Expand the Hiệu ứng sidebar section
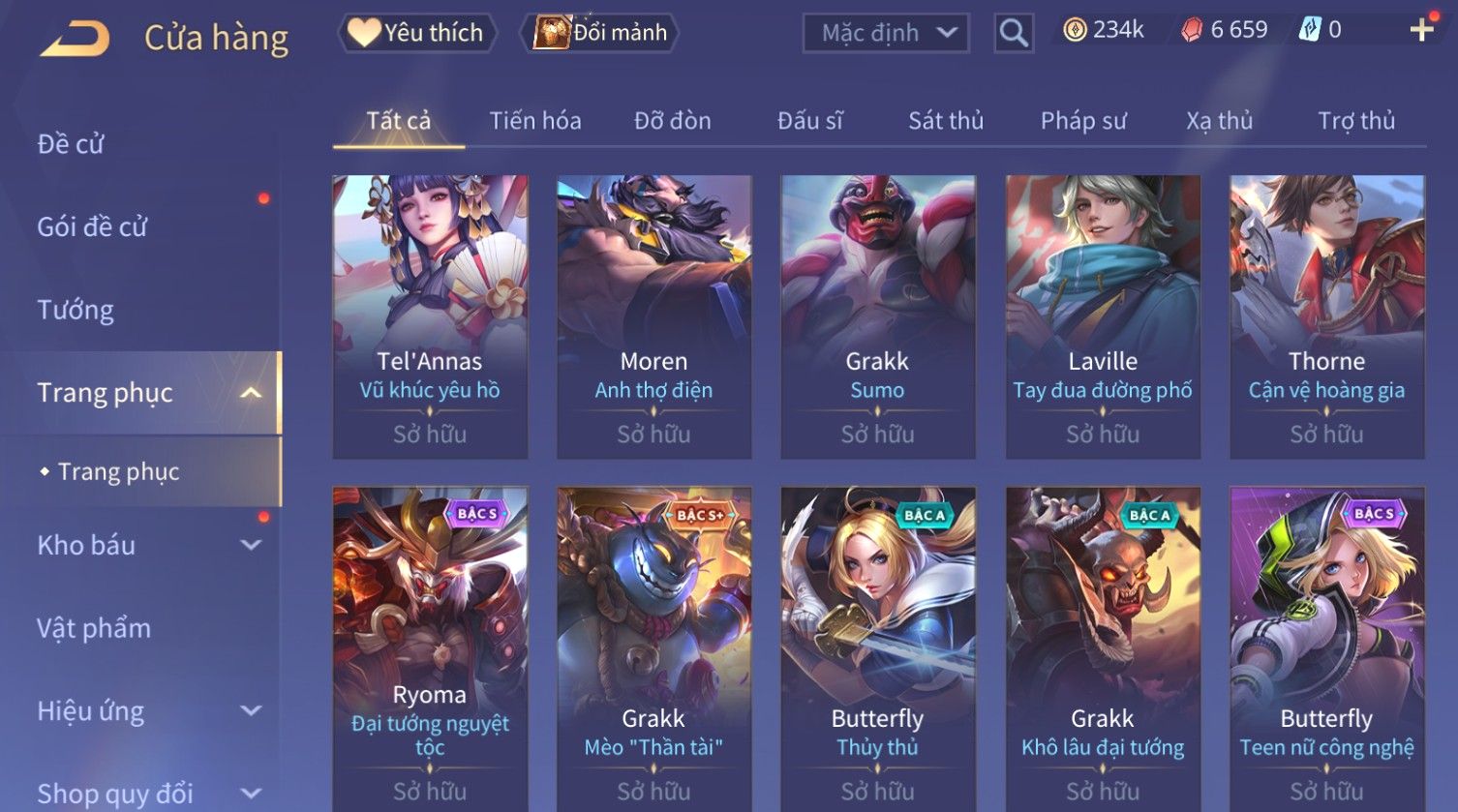This screenshot has height=812, width=1458. pyautogui.click(x=251, y=711)
